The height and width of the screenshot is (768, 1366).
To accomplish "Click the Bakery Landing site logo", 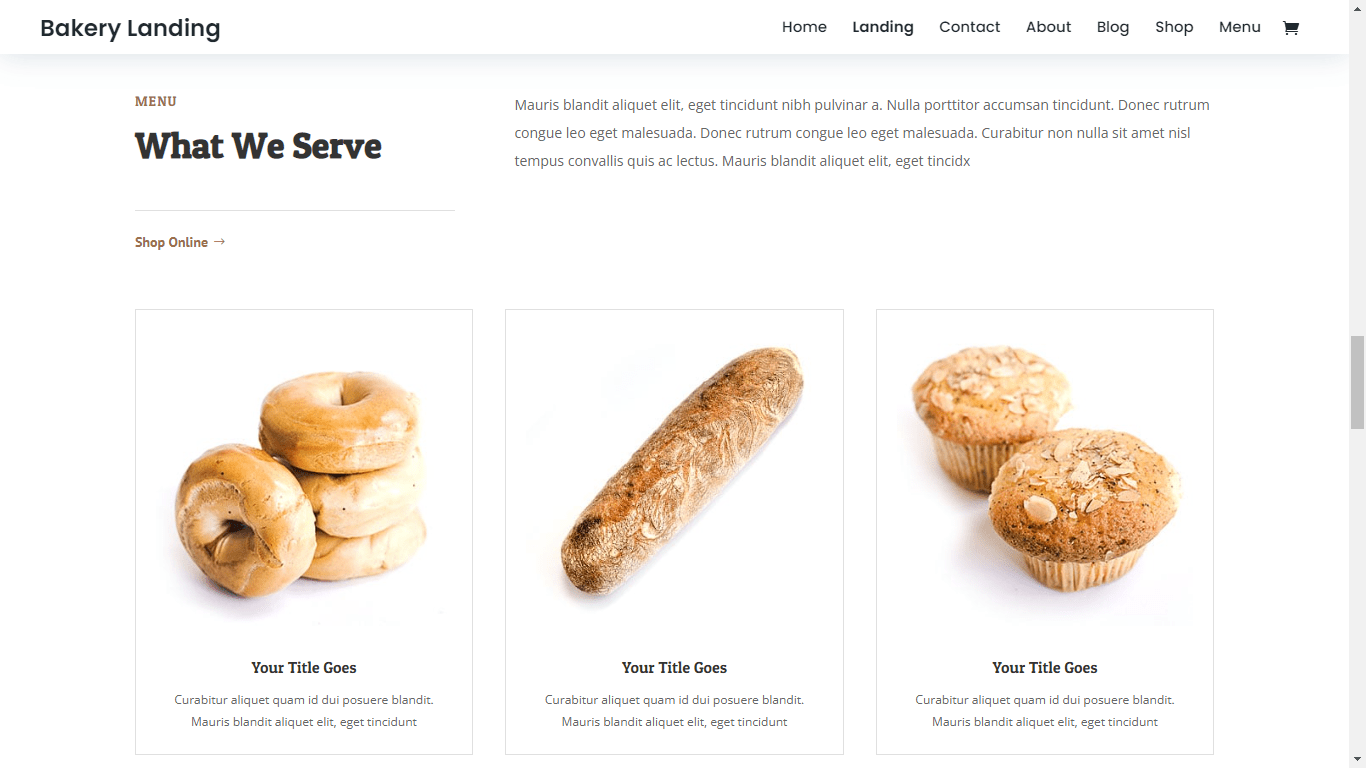I will (130, 28).
